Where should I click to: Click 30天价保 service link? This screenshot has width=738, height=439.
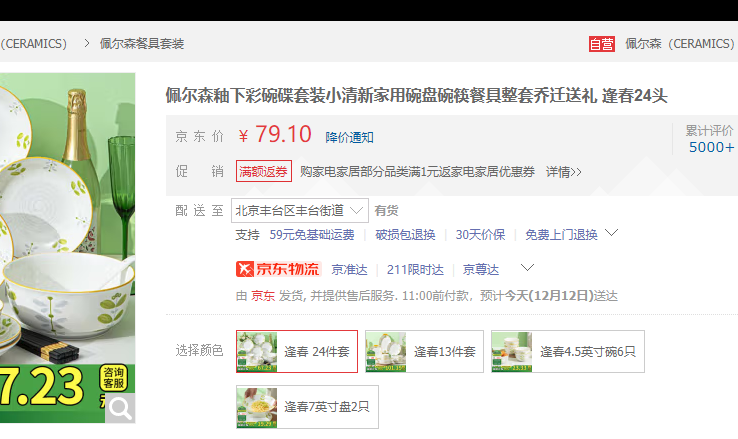click(480, 234)
